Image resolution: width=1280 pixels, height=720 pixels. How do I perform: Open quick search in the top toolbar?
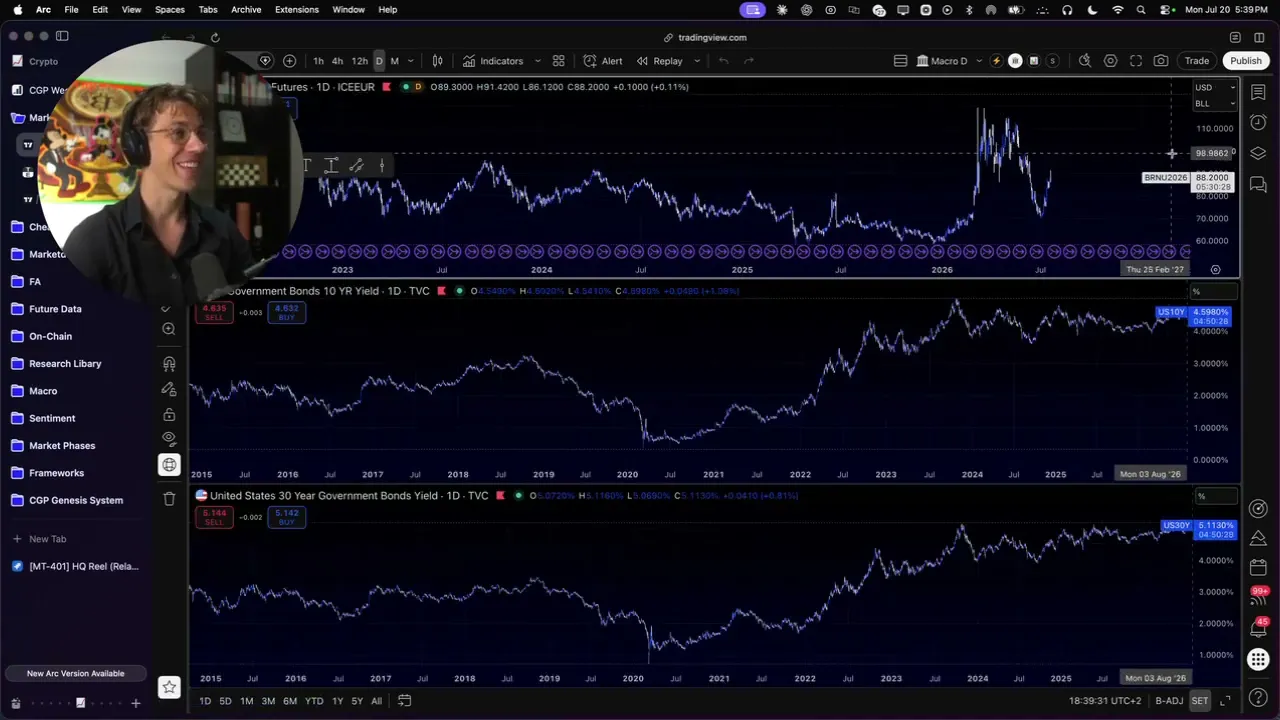click(1085, 61)
